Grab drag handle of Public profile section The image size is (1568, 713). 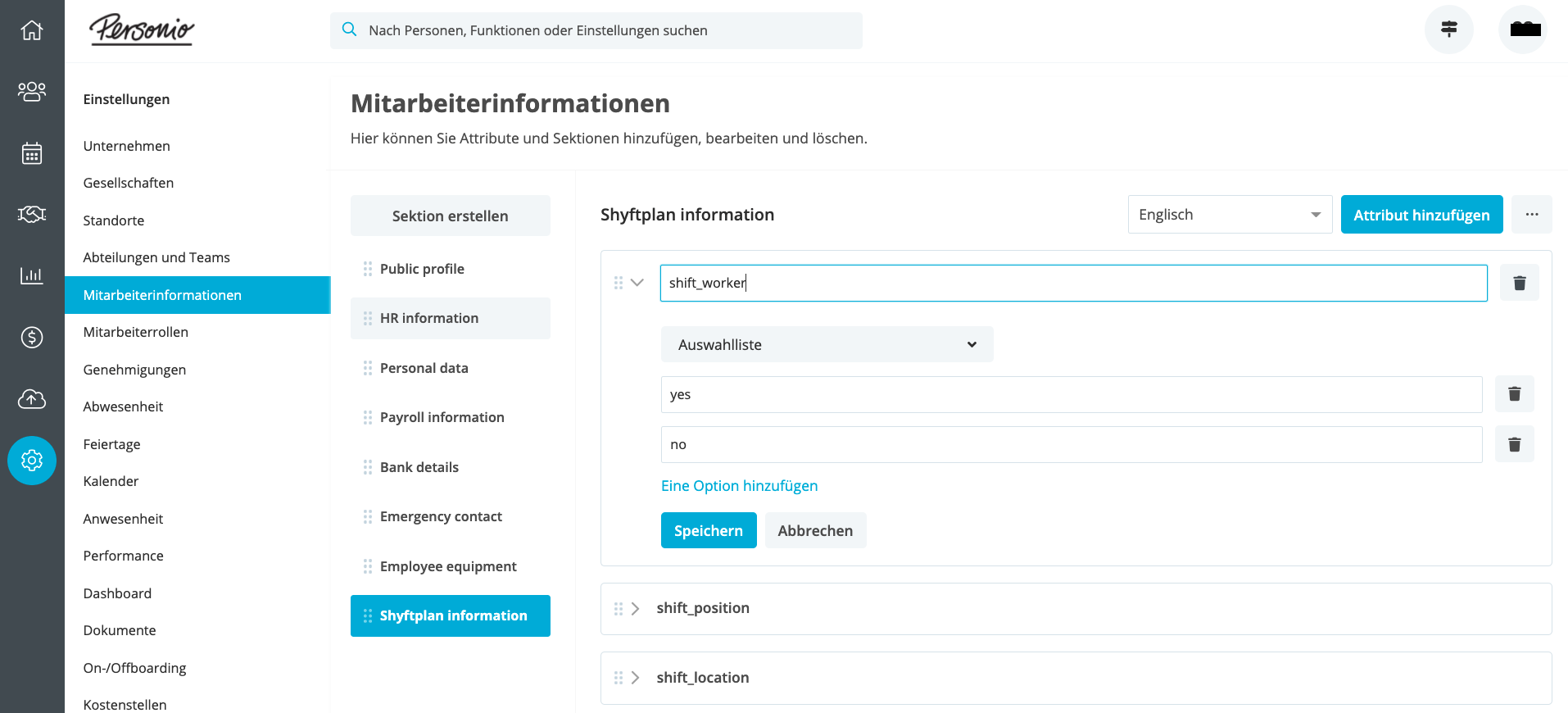[368, 269]
